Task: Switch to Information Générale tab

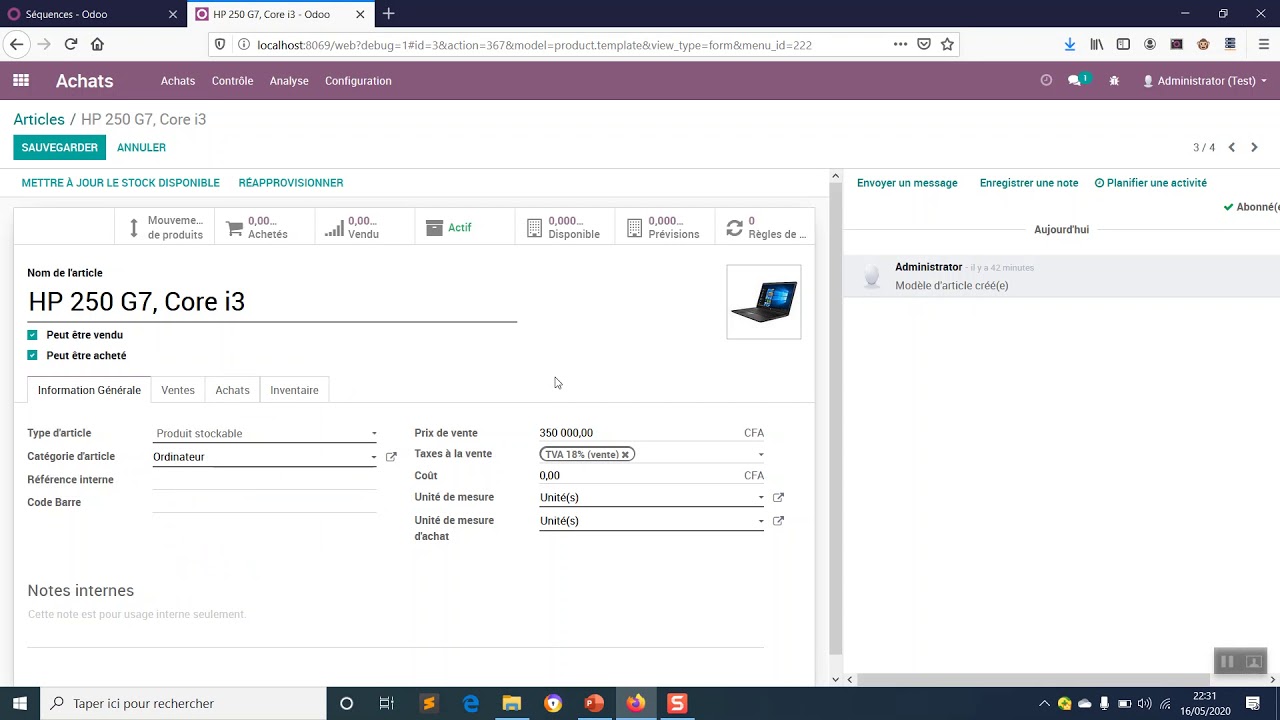Action: (x=89, y=390)
